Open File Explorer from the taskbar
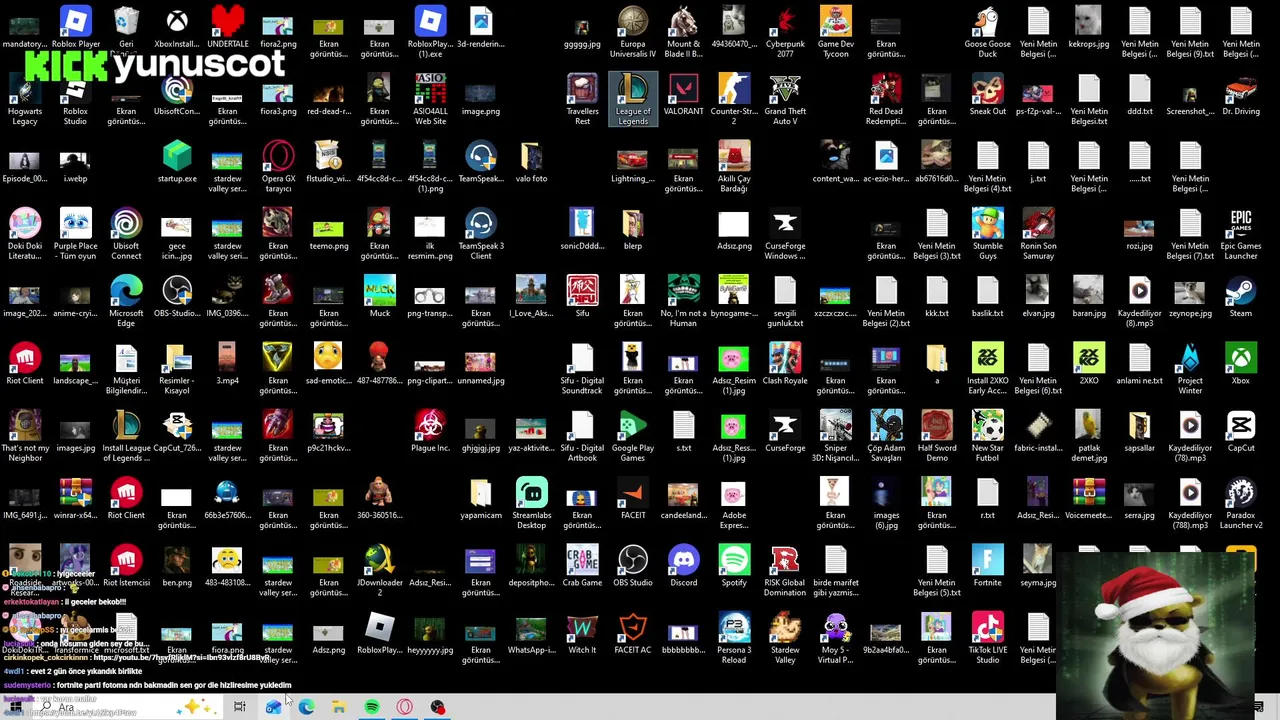 tap(339, 707)
